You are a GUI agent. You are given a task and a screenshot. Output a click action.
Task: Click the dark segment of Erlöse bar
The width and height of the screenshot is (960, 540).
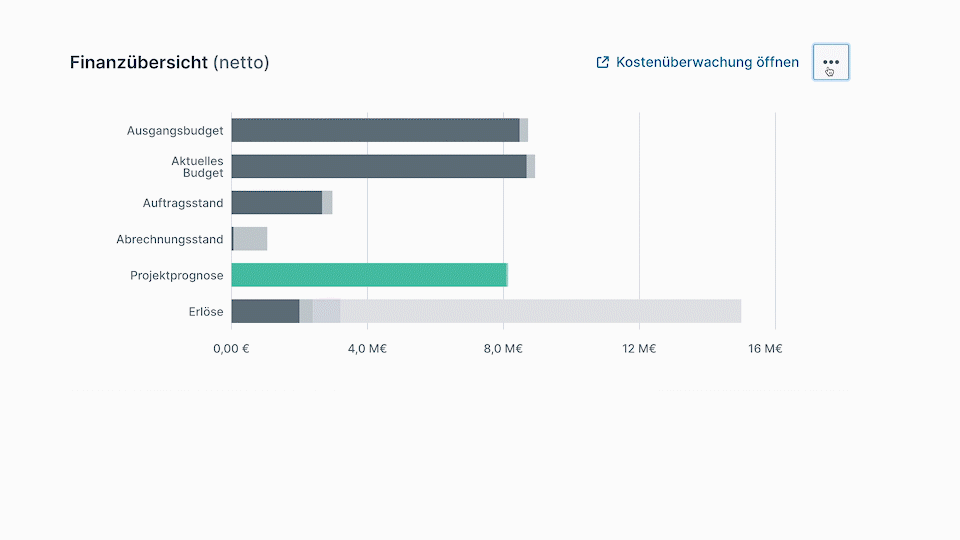point(265,311)
